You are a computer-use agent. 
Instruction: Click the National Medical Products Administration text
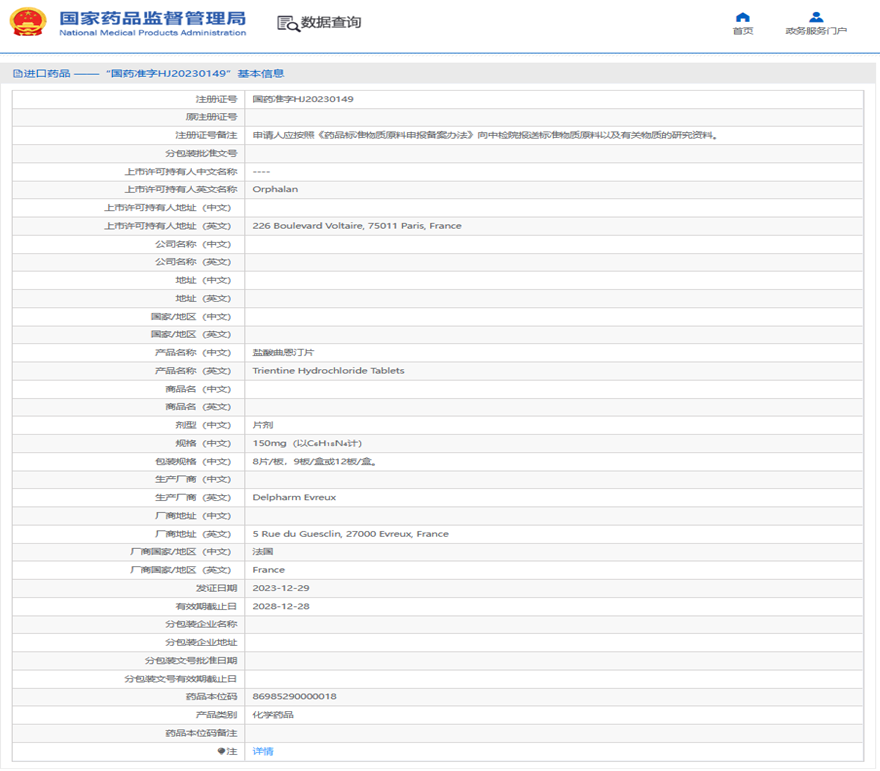tap(153, 33)
